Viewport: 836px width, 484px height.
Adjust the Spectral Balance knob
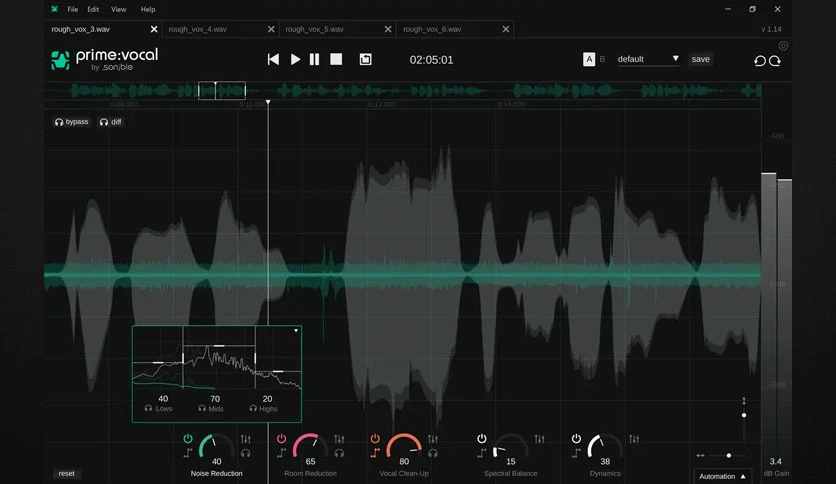(x=510, y=447)
